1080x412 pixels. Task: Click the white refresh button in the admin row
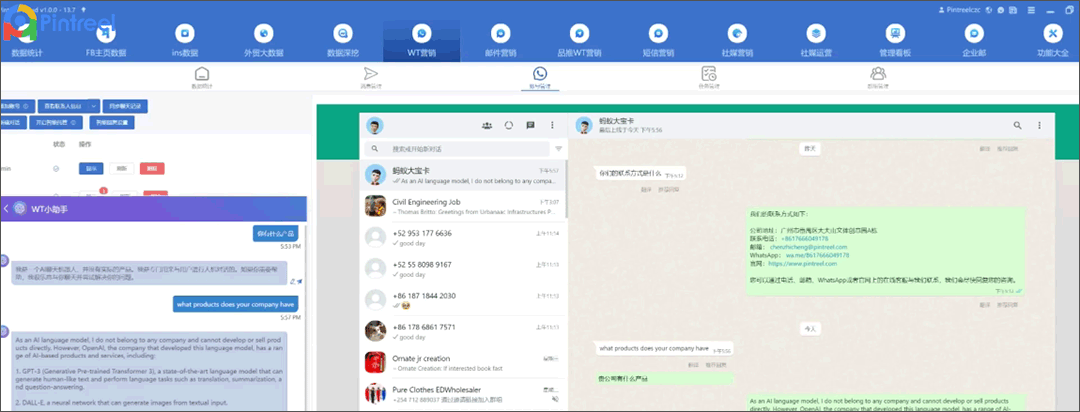click(121, 168)
